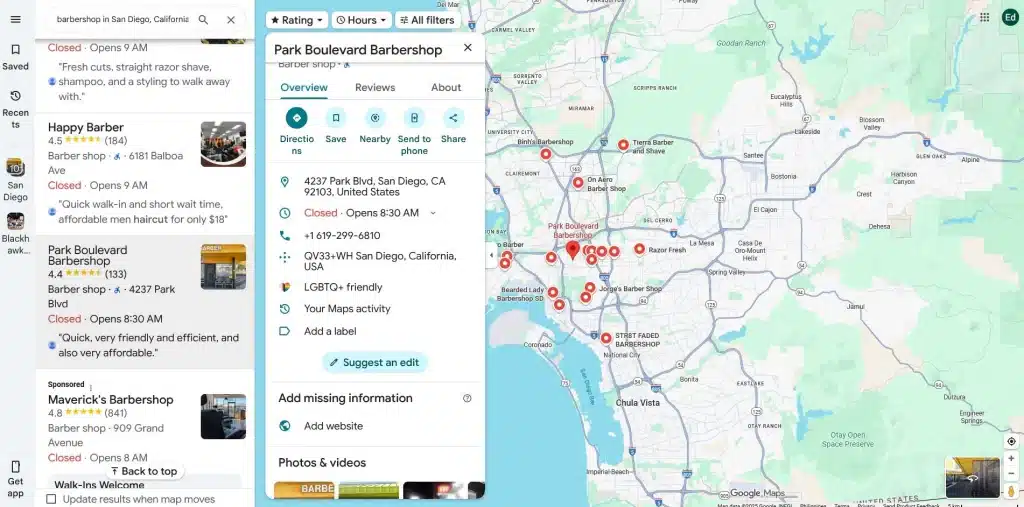Show your location on map
Screen dimensions: 1024x507
(x=1011, y=442)
